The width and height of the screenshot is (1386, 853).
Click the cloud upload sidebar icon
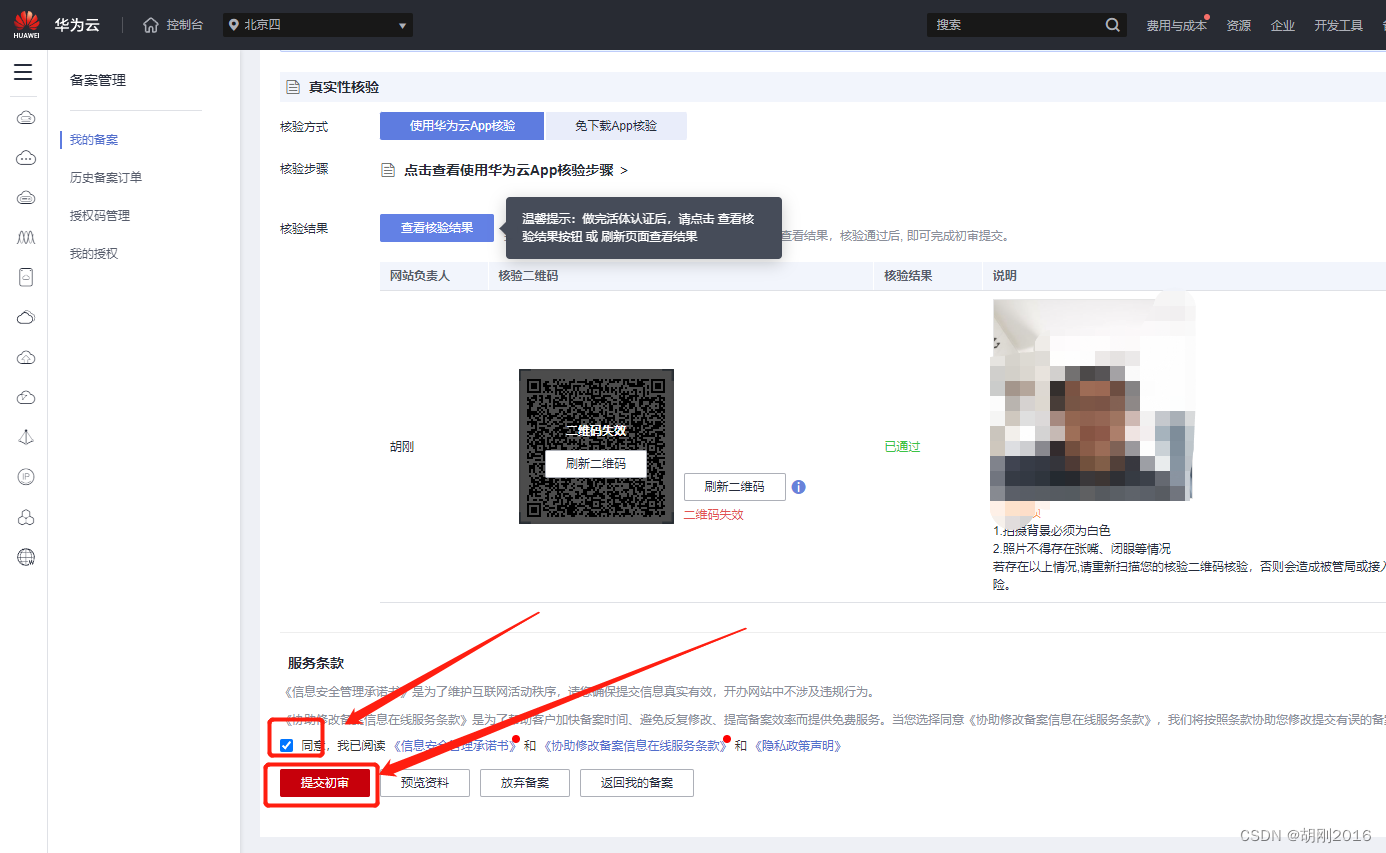[27, 357]
